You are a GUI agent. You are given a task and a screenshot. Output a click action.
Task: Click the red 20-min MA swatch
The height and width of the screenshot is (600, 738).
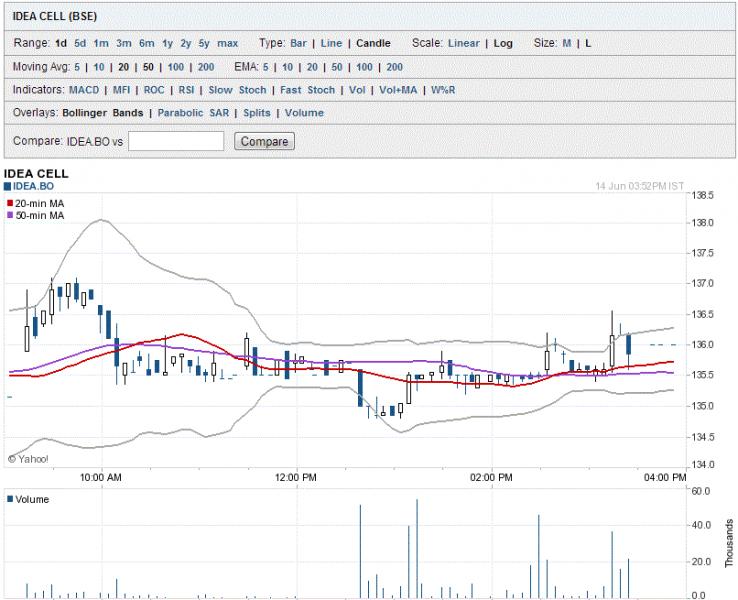point(10,203)
